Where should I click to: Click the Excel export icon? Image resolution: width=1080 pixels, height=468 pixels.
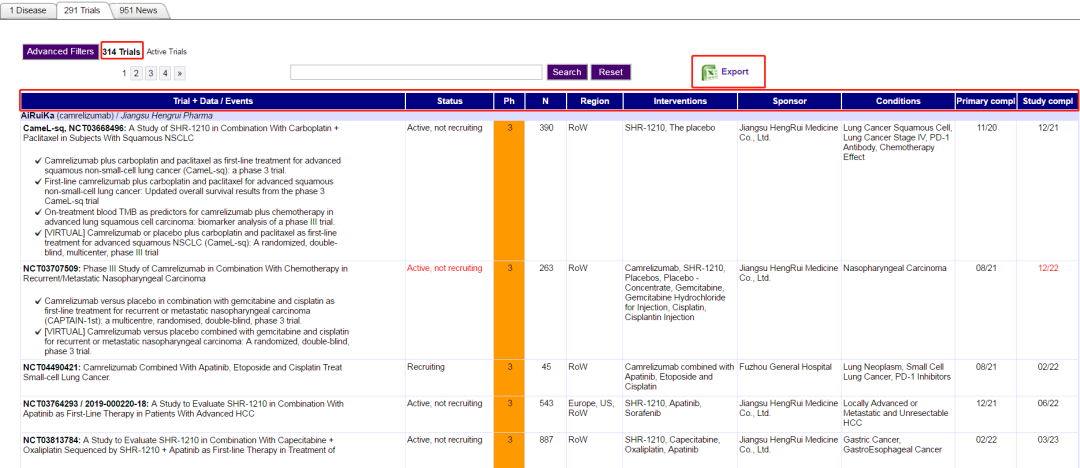709,72
